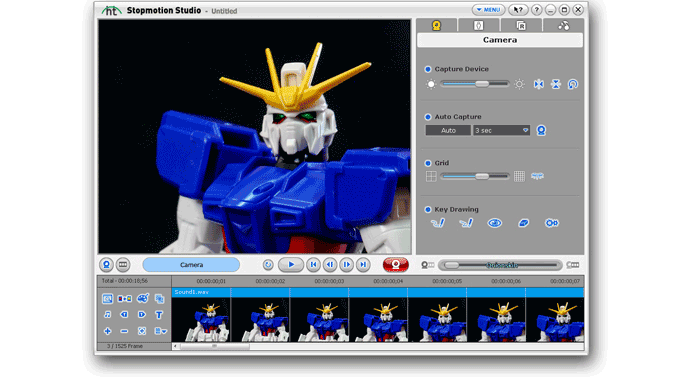This screenshot has height=380, width=700.
Task: Switch to film strip mode button
Action: (x=123, y=265)
